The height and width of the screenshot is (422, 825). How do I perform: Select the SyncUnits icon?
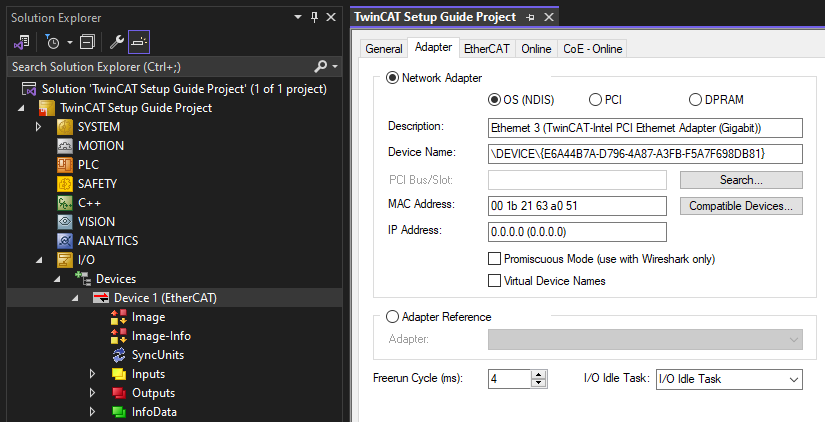(119, 355)
